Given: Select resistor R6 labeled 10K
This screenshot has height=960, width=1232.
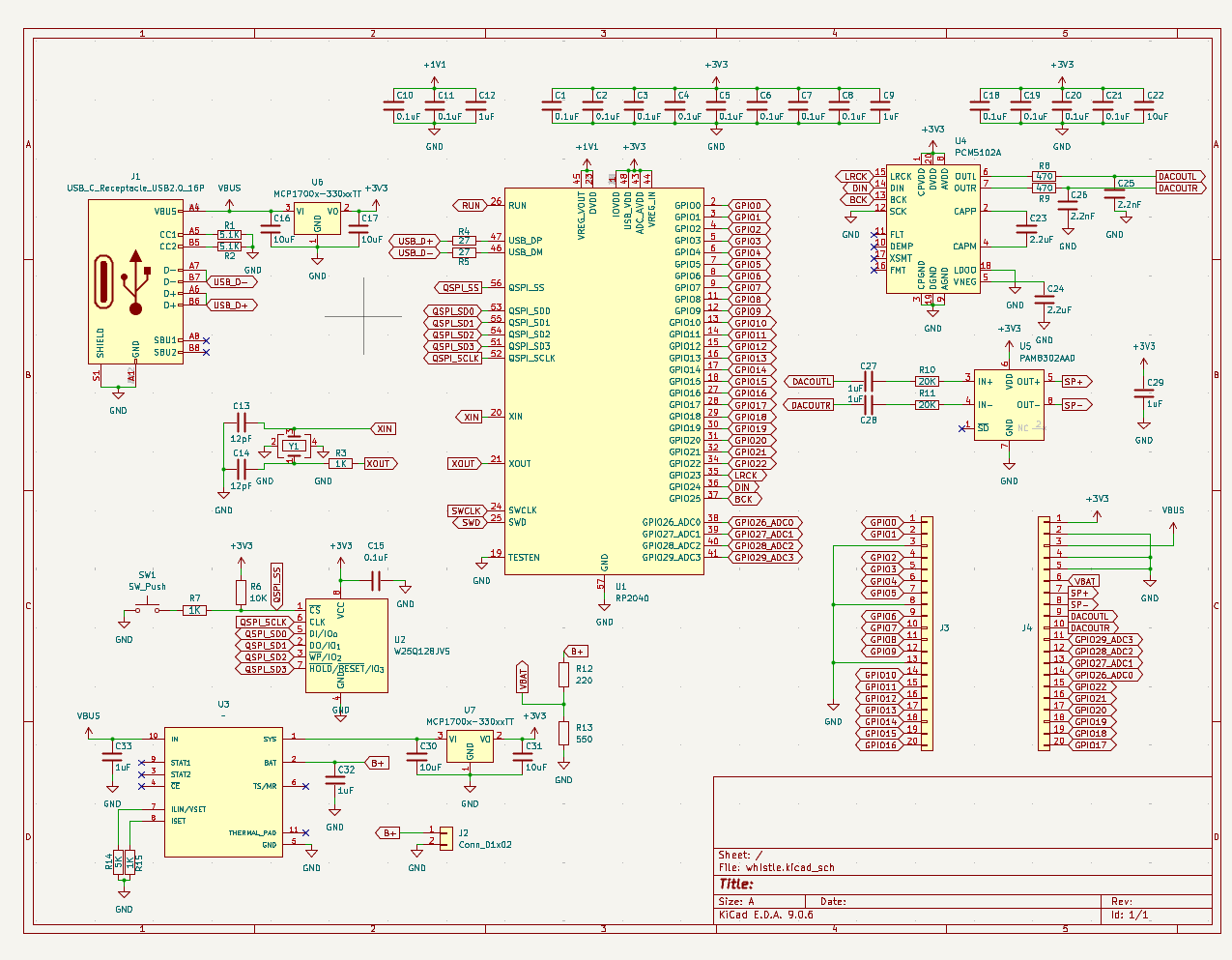Looking at the screenshot, I should click(242, 593).
